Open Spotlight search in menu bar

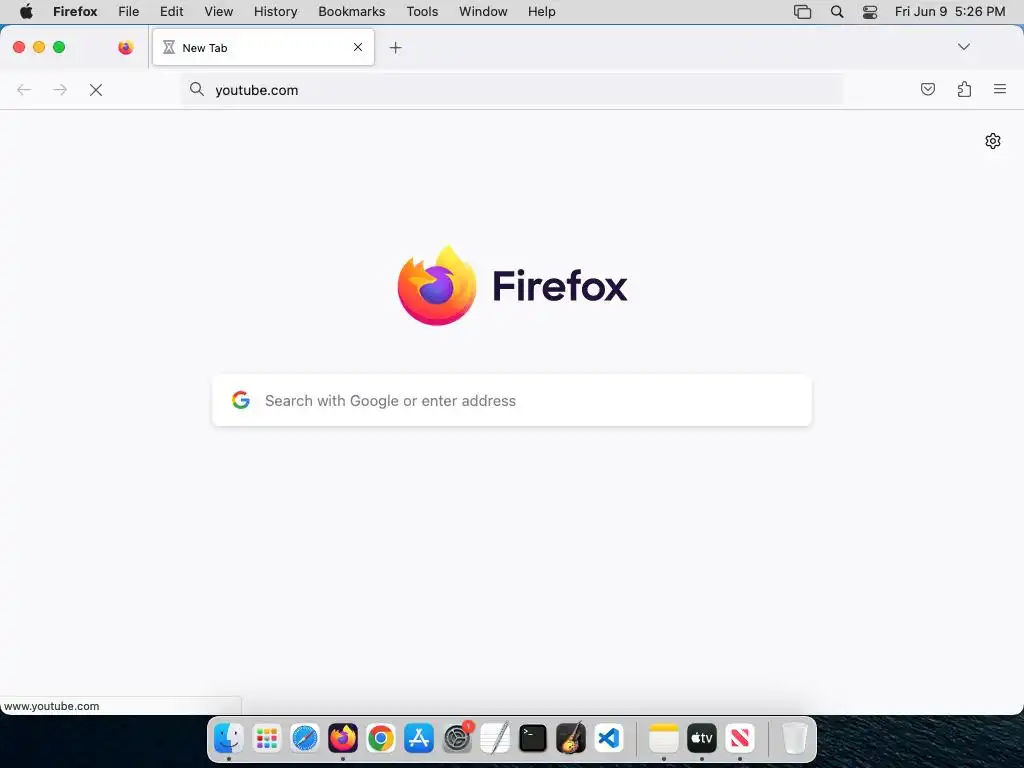click(837, 12)
